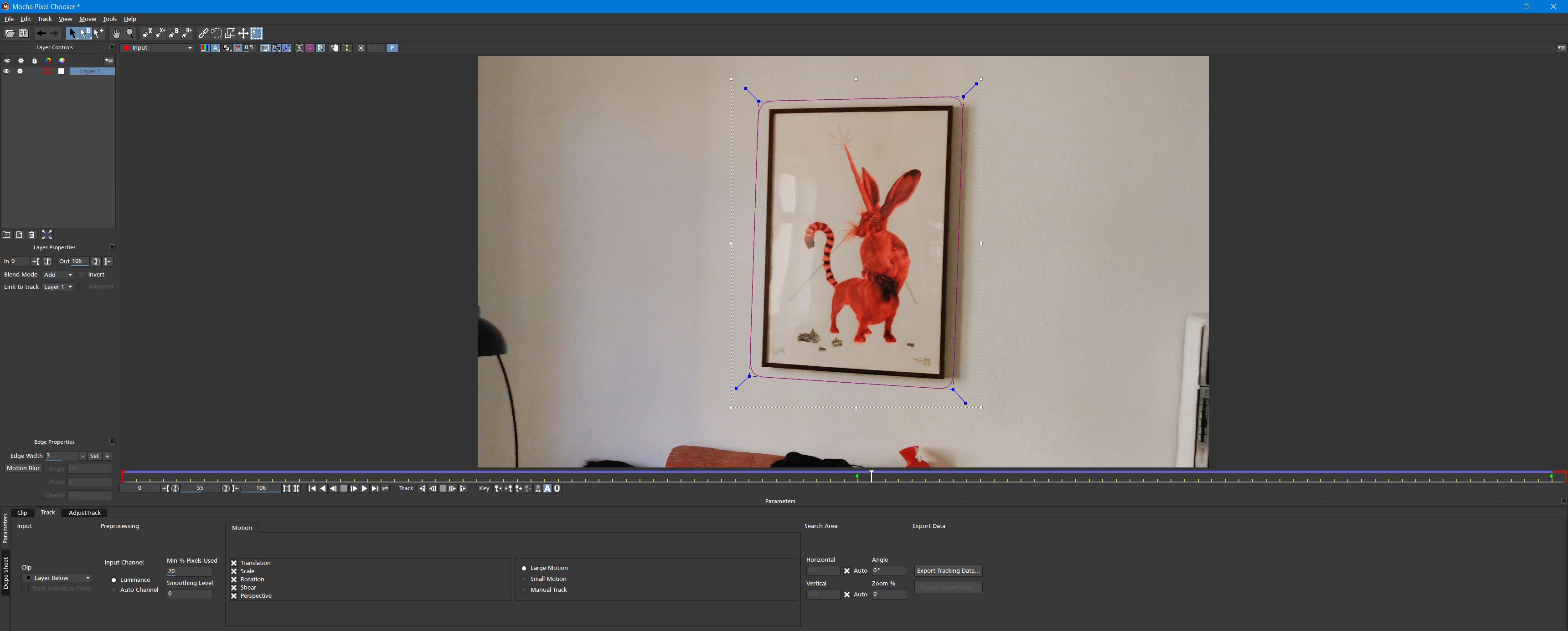The image size is (1568, 631).
Task: Uncheck the Perspective motion option
Action: tap(234, 596)
